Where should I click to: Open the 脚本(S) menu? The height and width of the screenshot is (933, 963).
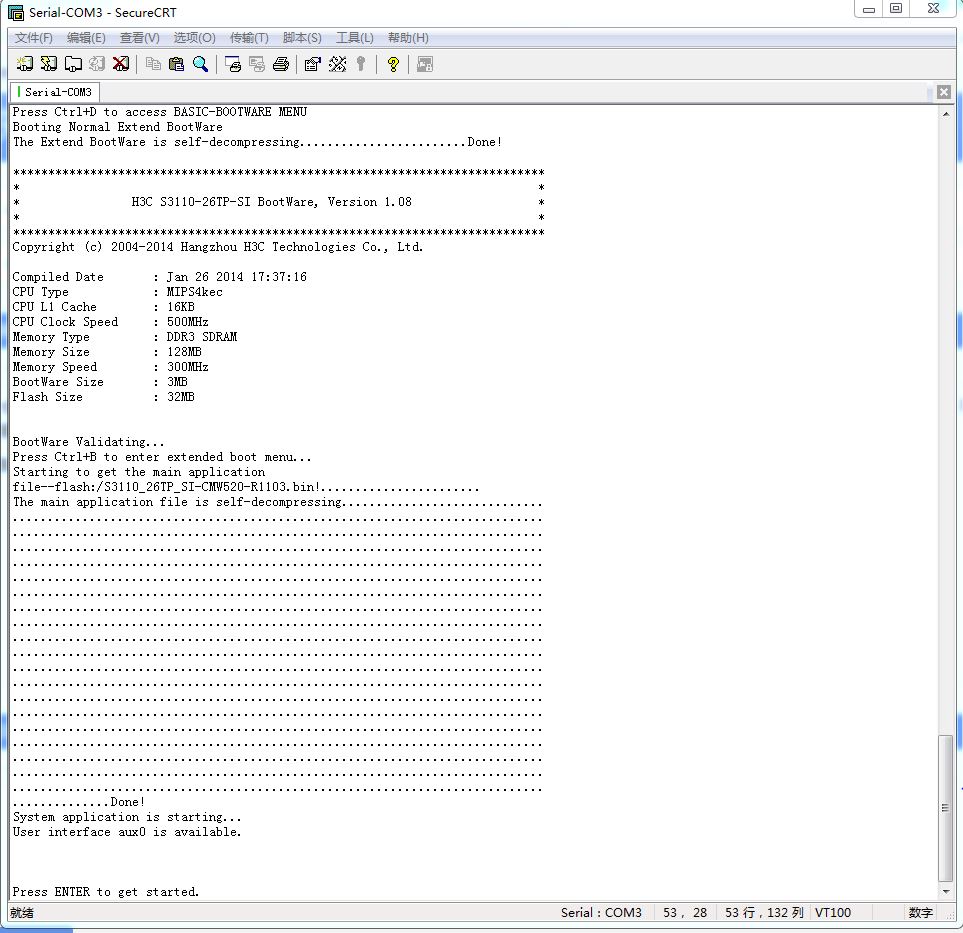302,38
